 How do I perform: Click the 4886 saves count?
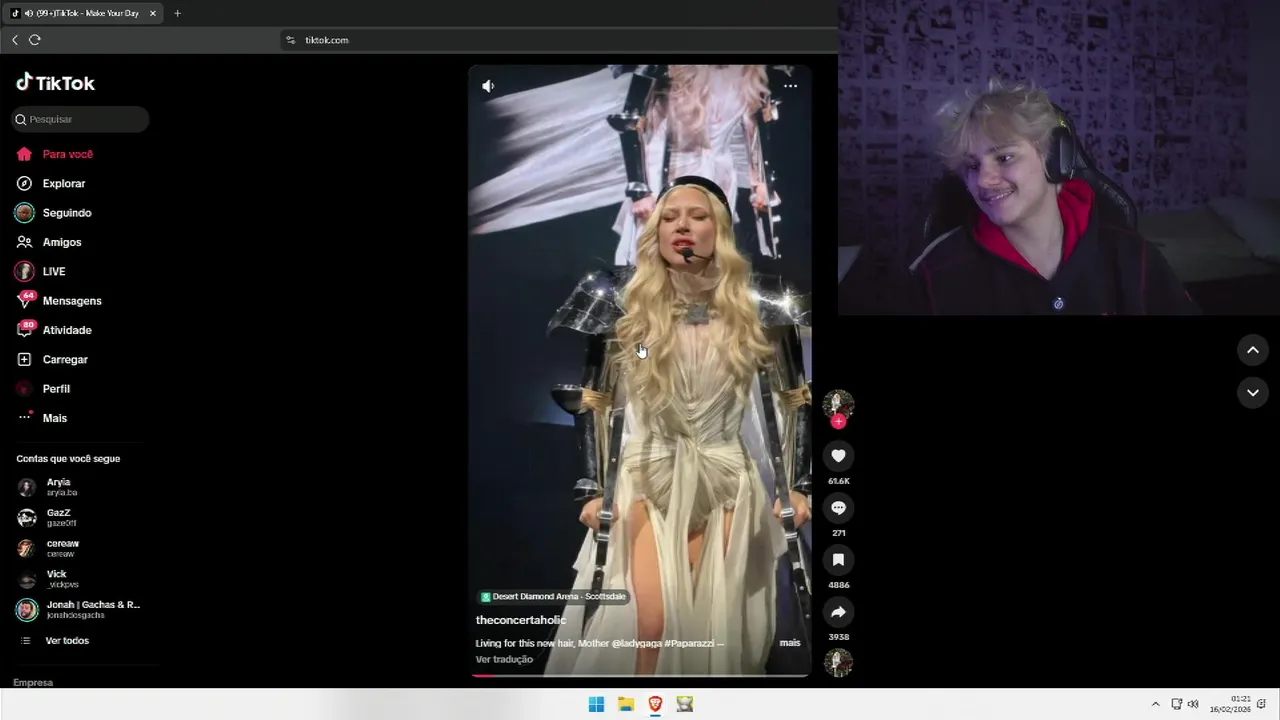point(838,585)
